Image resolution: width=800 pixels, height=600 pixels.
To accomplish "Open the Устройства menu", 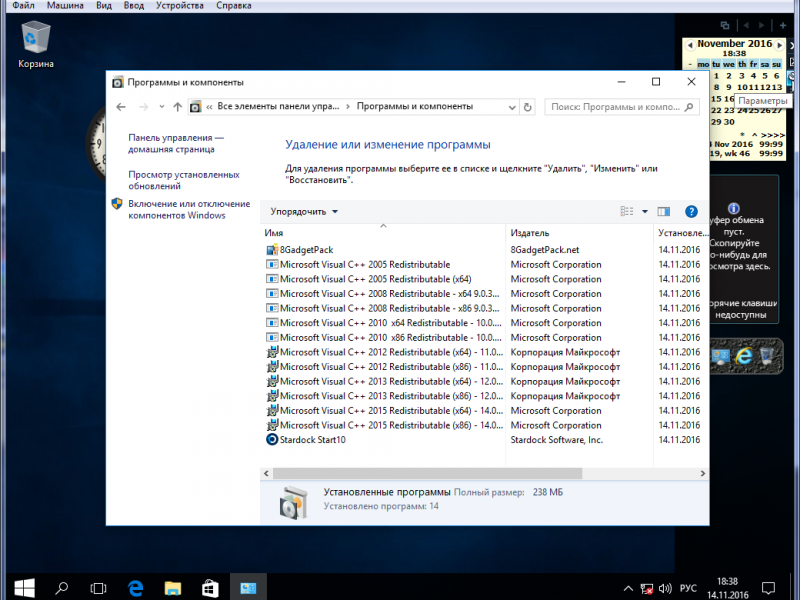I will pos(180,6).
